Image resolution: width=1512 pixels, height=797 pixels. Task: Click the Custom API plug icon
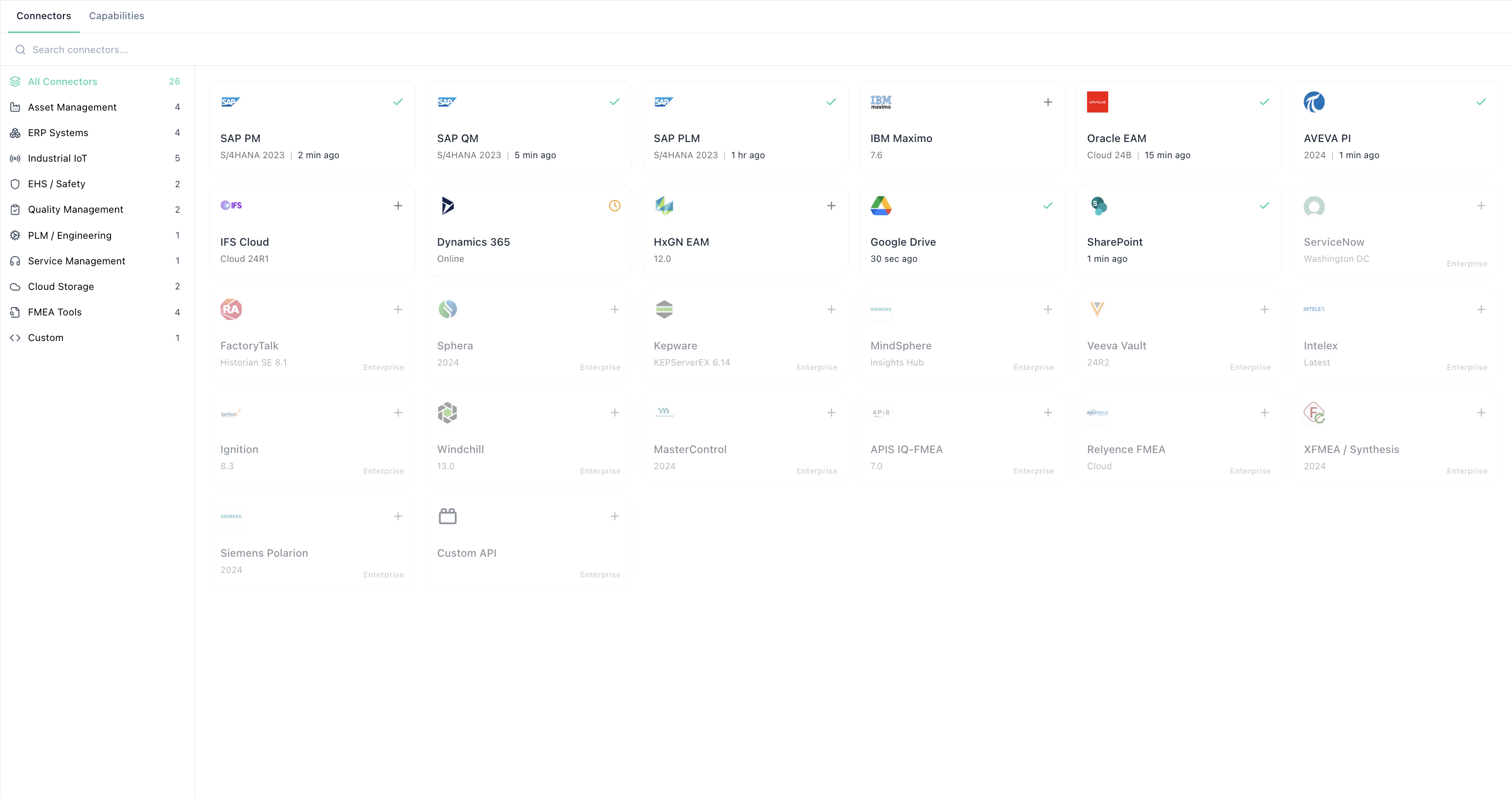[447, 516]
